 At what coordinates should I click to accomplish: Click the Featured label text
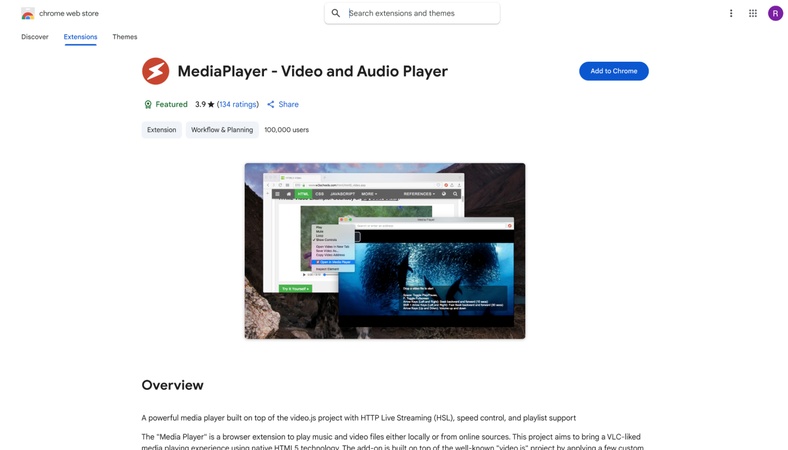(171, 105)
